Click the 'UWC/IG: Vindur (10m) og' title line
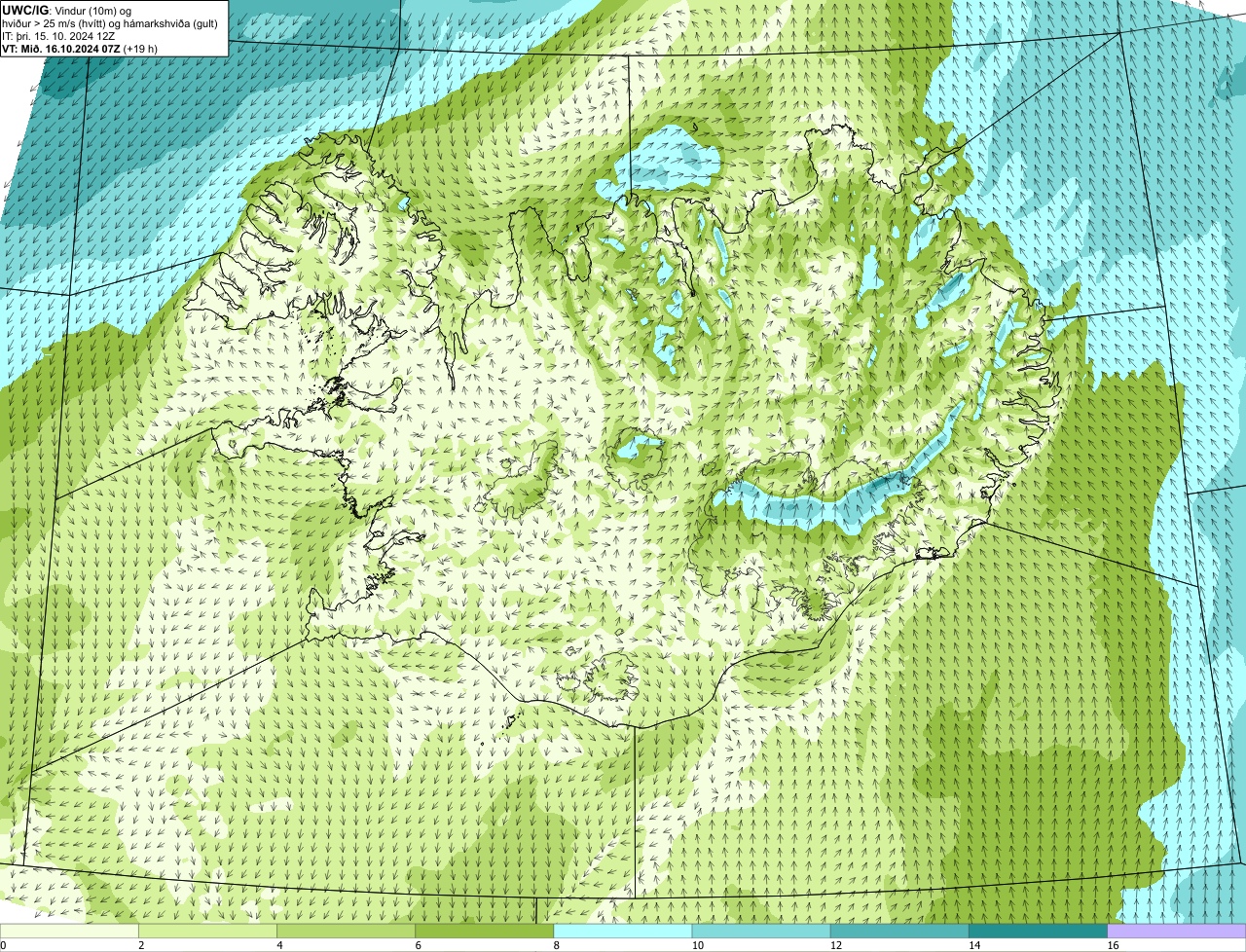 [x=67, y=10]
